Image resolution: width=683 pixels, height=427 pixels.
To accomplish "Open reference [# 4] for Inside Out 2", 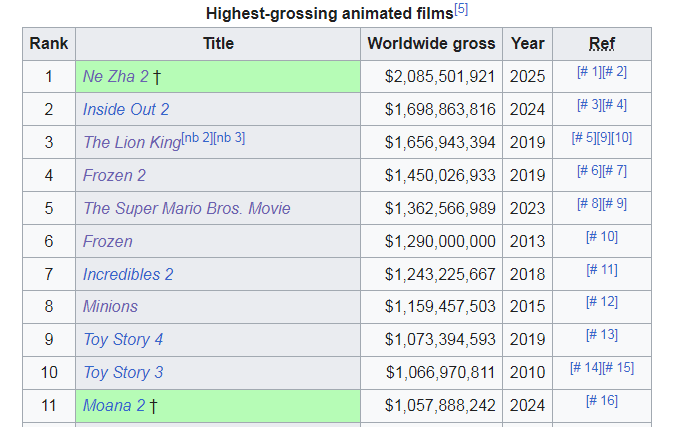I will [x=614, y=104].
